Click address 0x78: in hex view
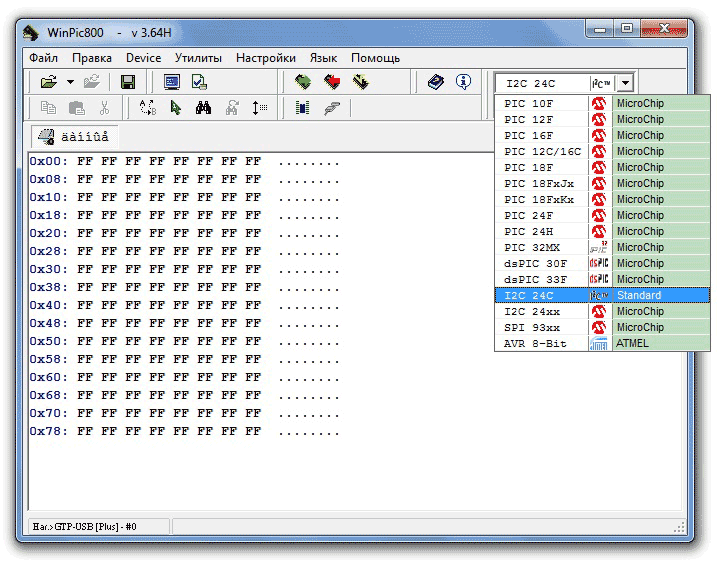 point(48,431)
